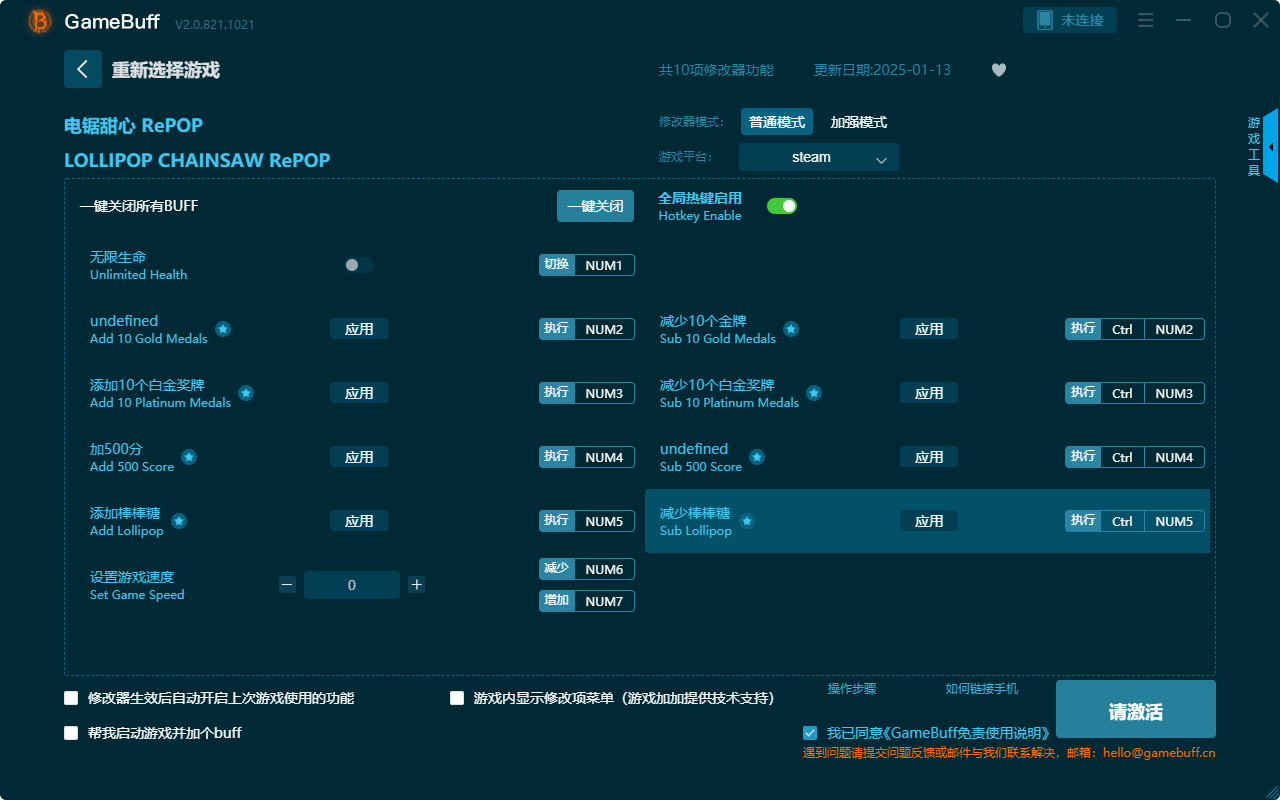Check the 帮我启动游戏并加个buff checkbox
The image size is (1280, 800).
pyautogui.click(x=71, y=732)
